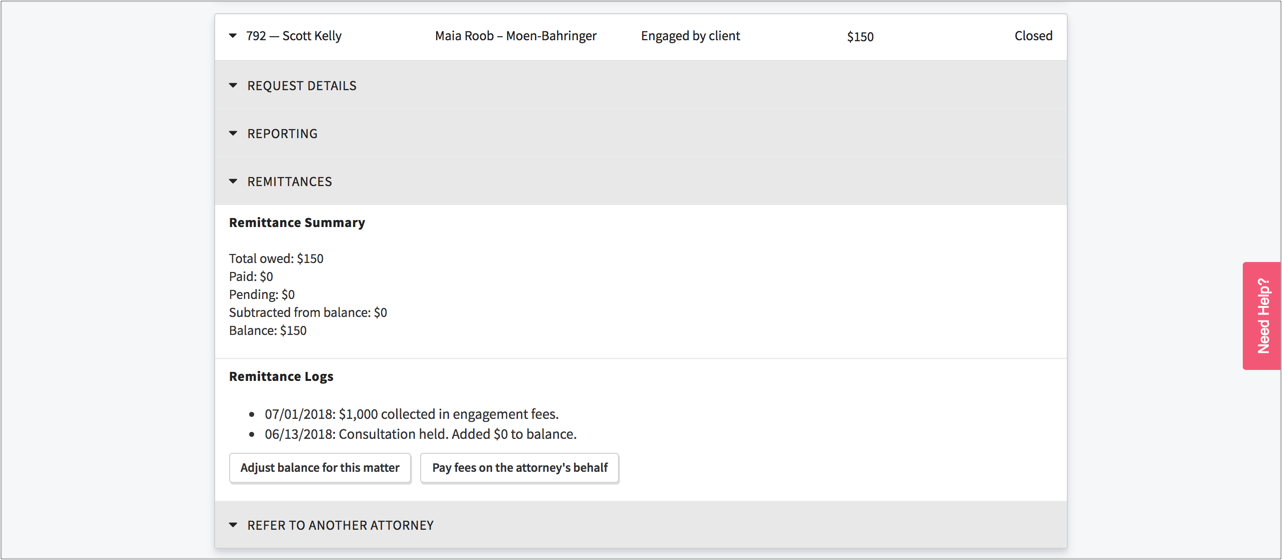Image resolution: width=1282 pixels, height=560 pixels.
Task: Click Pay fees on the attorney's behalf
Action: [519, 468]
